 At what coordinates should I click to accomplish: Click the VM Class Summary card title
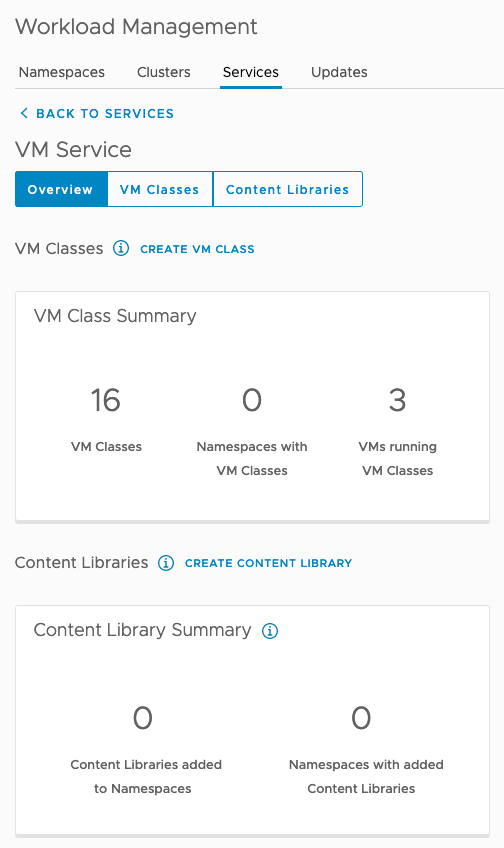click(x=115, y=316)
